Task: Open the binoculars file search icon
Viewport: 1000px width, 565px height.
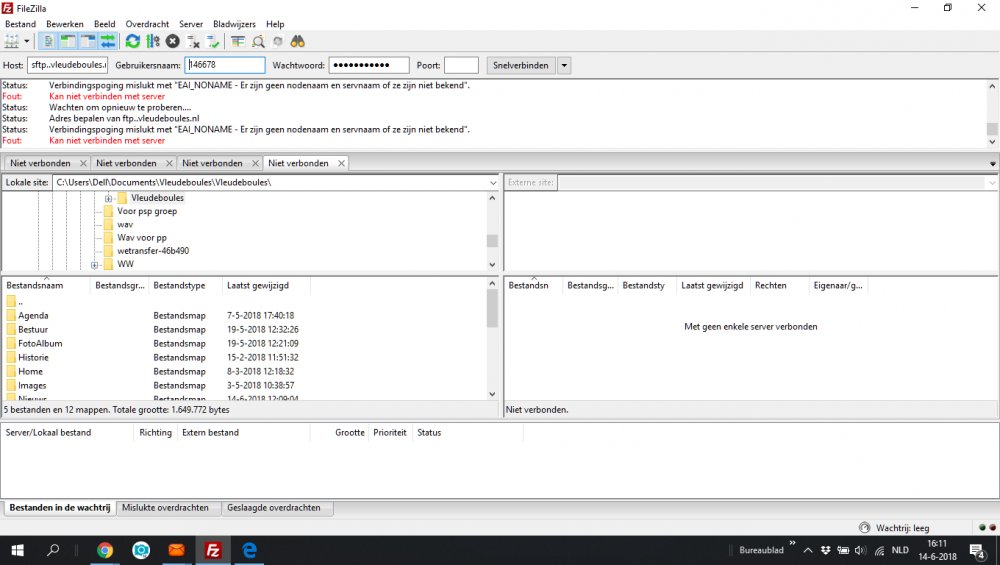Action: pyautogui.click(x=297, y=41)
